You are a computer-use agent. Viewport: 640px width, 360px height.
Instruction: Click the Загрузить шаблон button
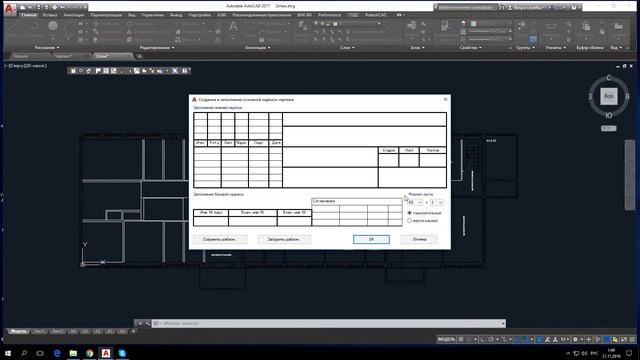(284, 239)
